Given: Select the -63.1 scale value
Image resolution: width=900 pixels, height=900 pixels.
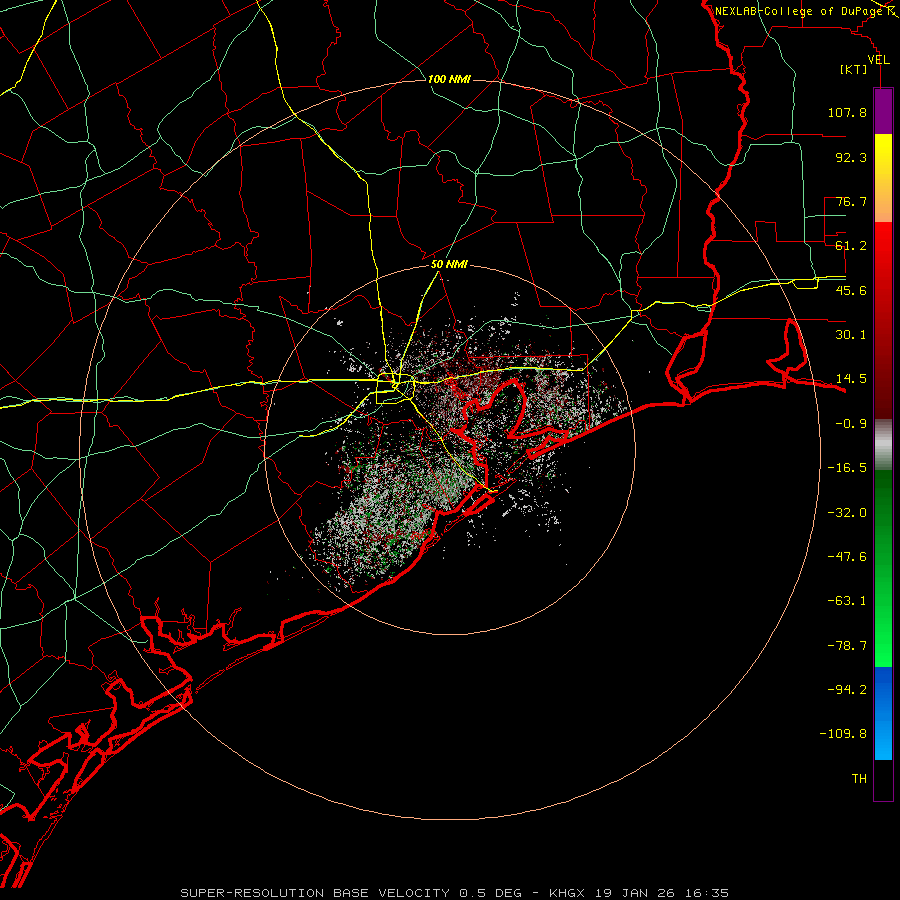Looking at the screenshot, I should tap(847, 601).
